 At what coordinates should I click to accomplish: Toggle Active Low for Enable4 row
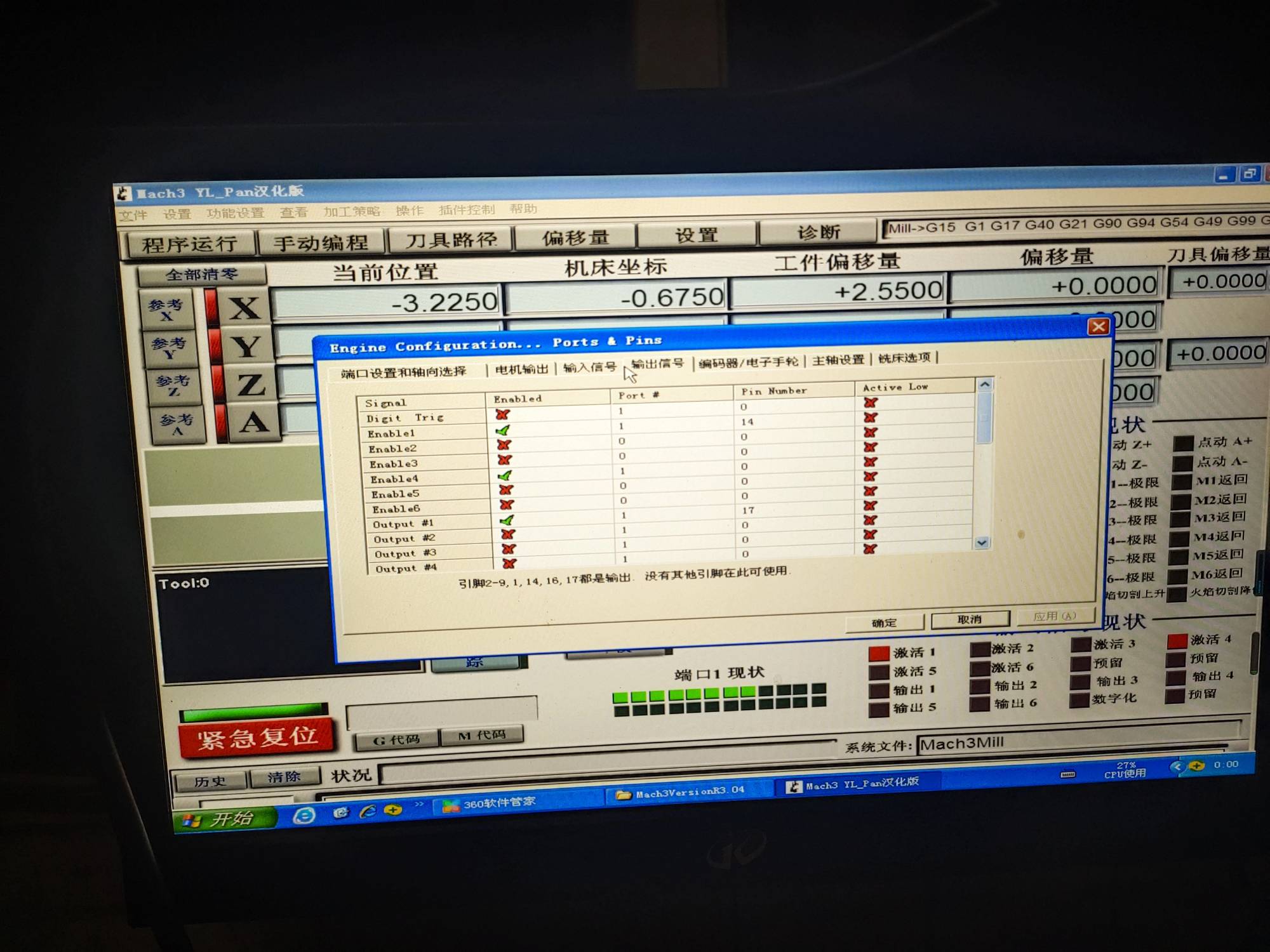click(871, 461)
